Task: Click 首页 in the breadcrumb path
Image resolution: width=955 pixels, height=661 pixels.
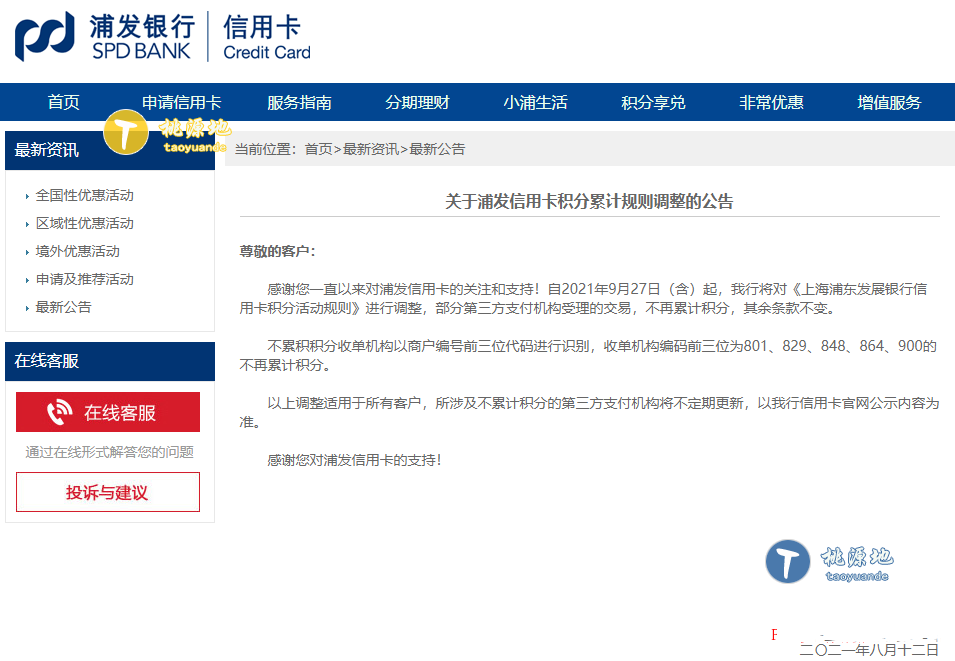Action: (319, 149)
